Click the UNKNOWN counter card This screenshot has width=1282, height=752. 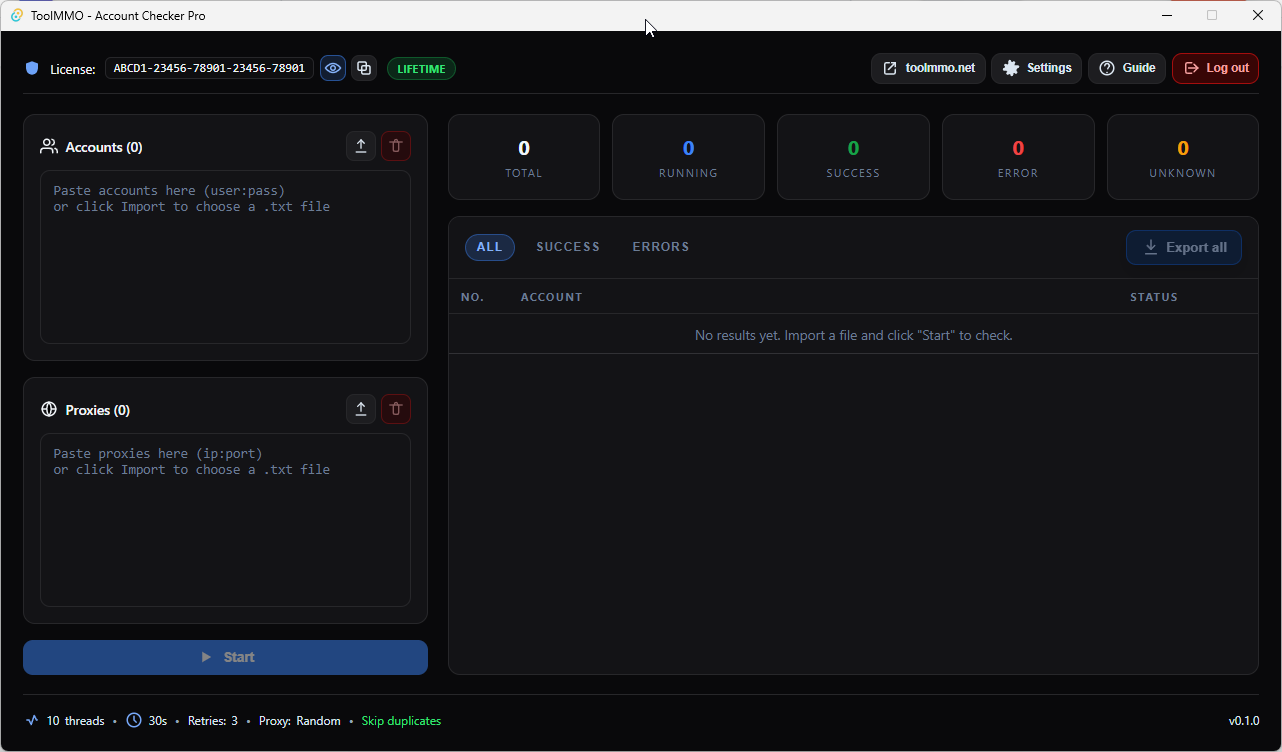click(1183, 157)
